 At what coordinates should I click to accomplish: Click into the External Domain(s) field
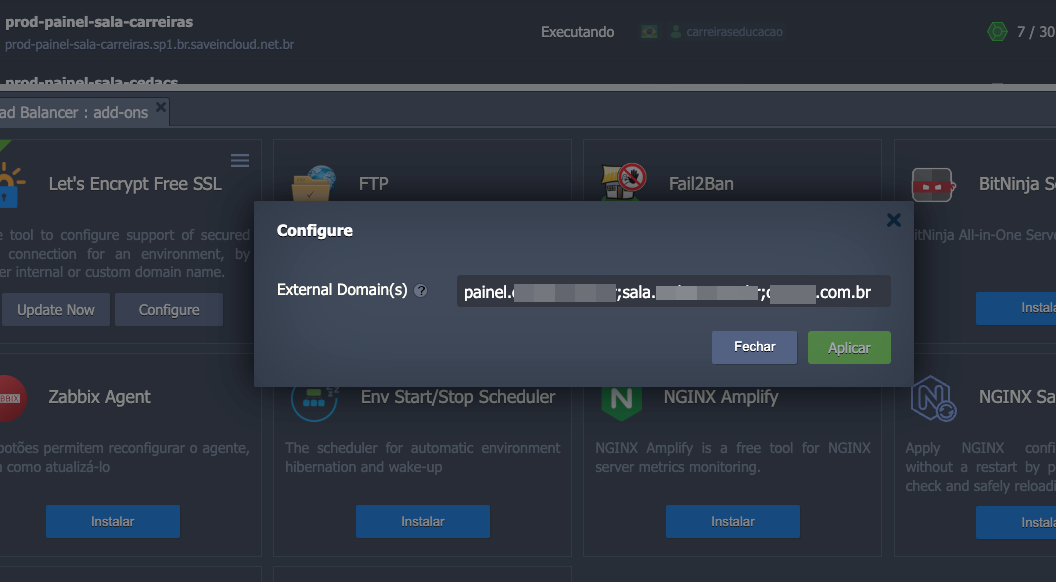click(673, 292)
